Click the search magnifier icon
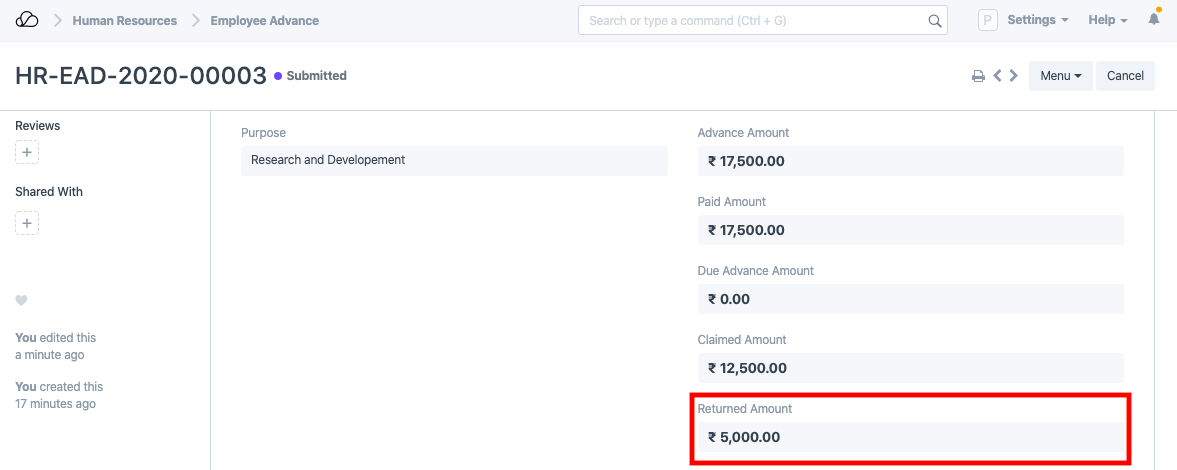 point(935,21)
